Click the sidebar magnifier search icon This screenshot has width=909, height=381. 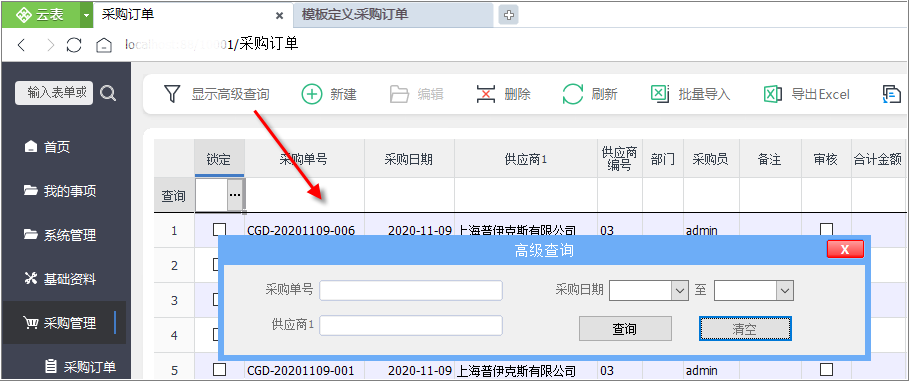pos(108,93)
